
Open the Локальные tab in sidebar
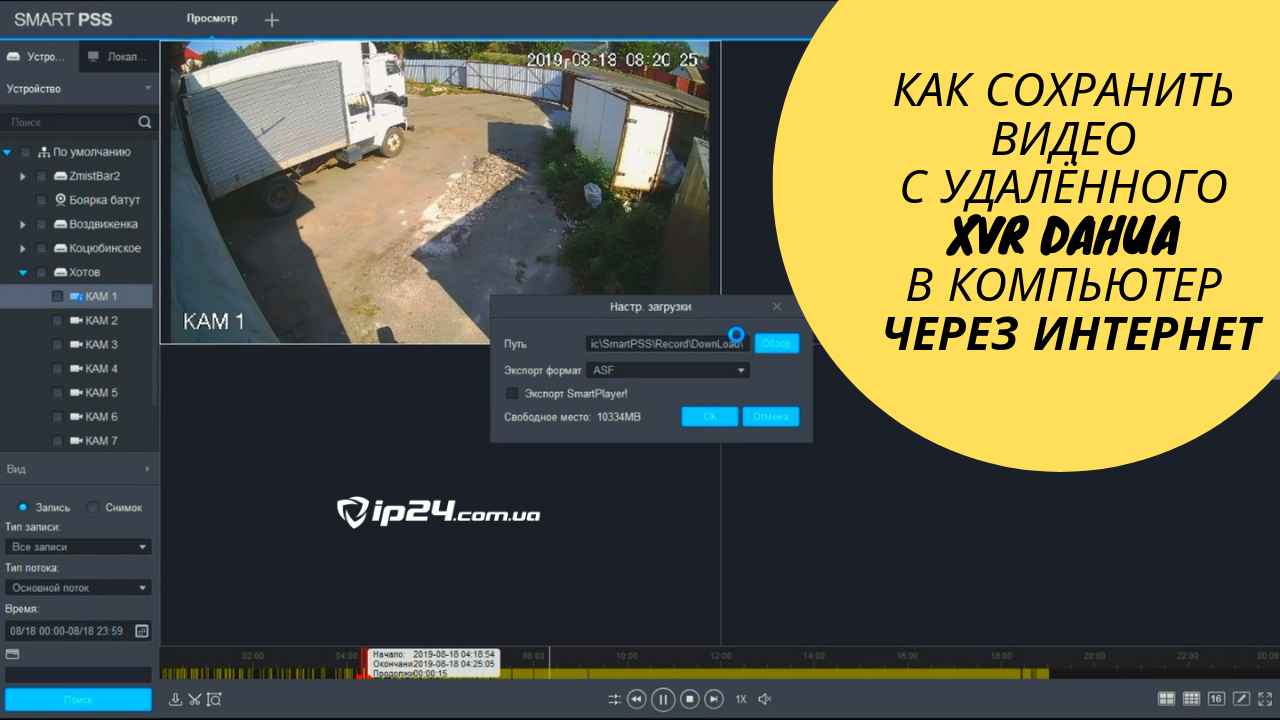(117, 56)
